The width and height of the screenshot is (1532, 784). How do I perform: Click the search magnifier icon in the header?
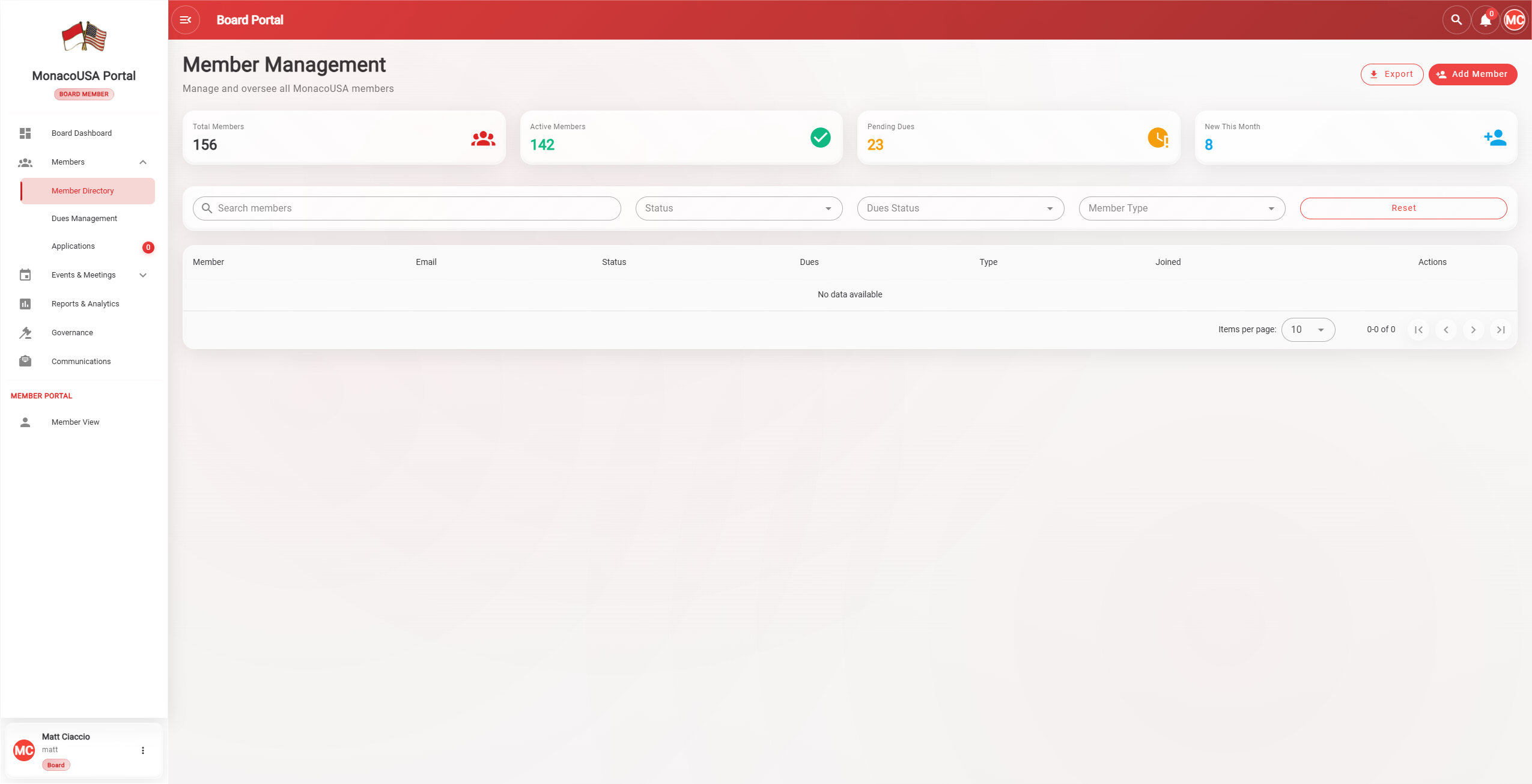coord(1456,20)
